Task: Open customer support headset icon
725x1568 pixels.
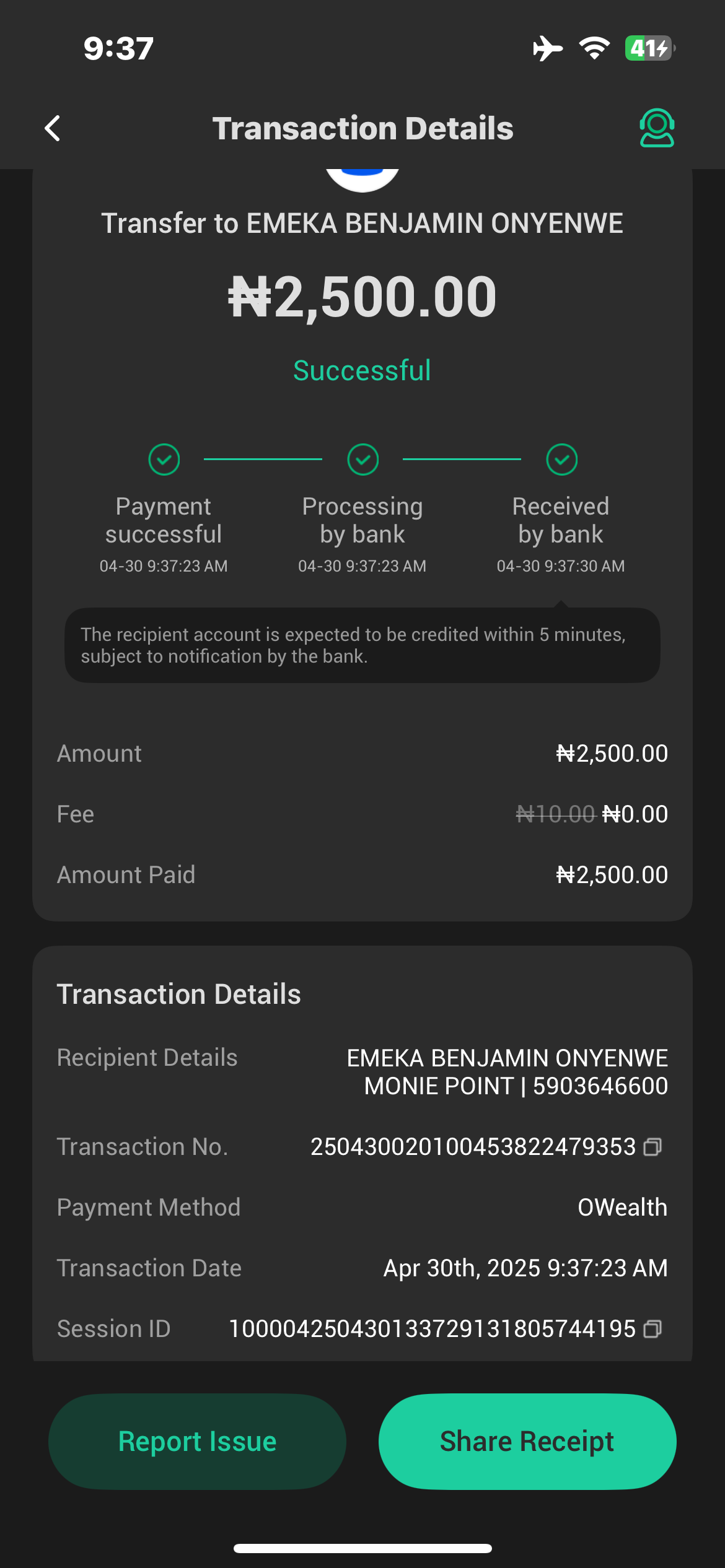Action: (x=656, y=128)
